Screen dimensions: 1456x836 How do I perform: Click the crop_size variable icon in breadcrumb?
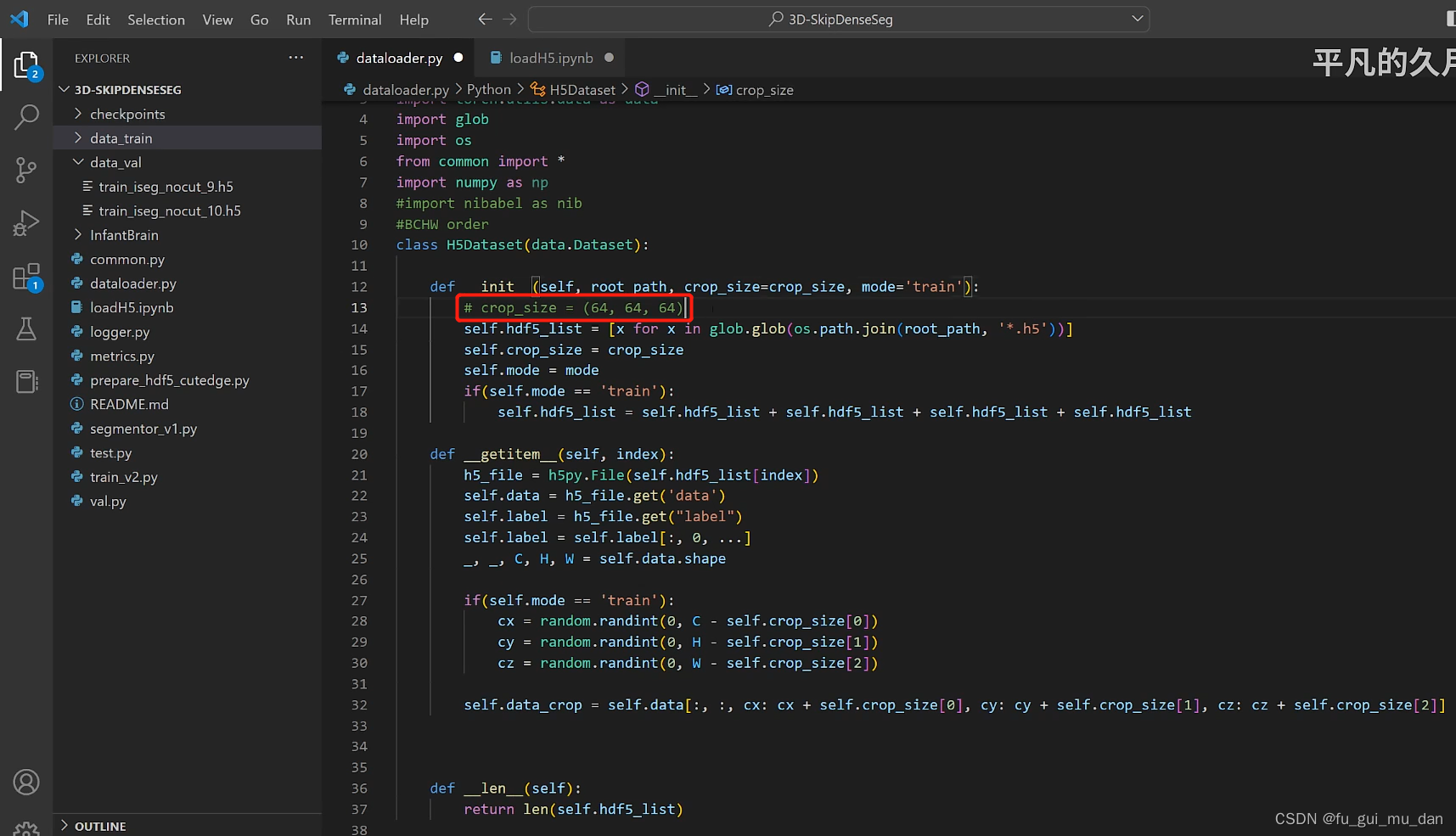coord(724,89)
